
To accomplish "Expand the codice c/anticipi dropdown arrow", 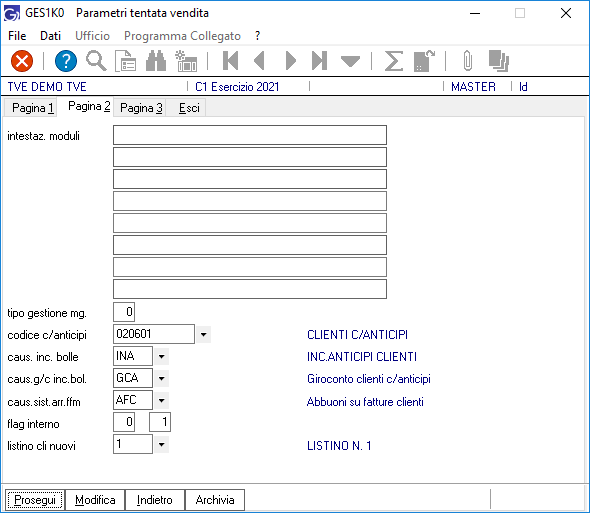I will click(203, 334).
